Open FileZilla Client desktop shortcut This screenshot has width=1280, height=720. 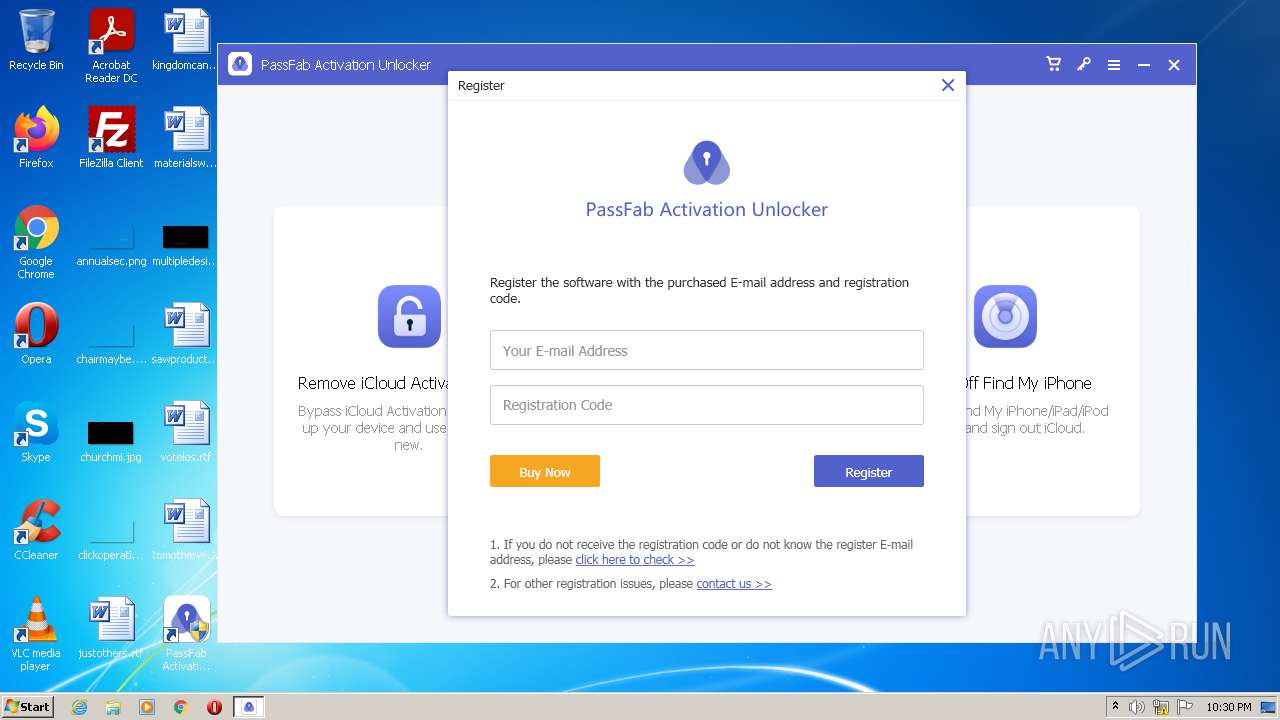pyautogui.click(x=111, y=137)
